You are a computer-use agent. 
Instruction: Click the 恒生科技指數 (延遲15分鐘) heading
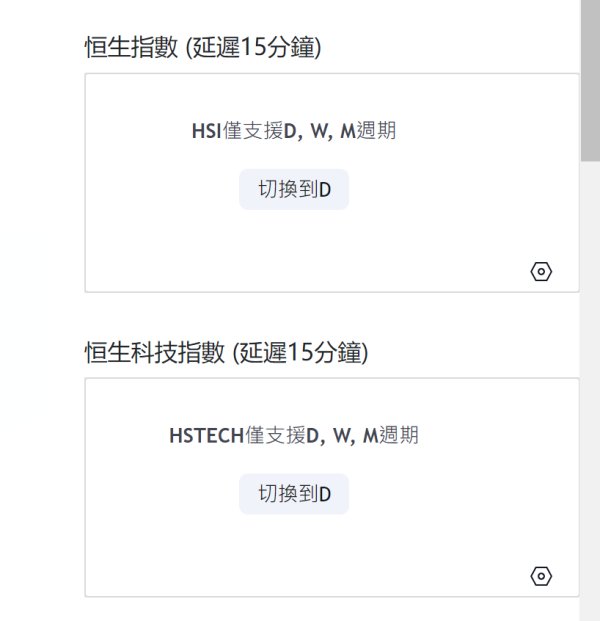click(x=227, y=352)
